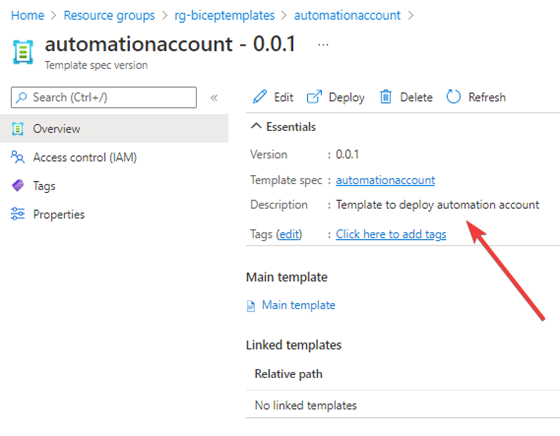The height and width of the screenshot is (436, 560).
Task: Click Deploy in the toolbar
Action: coord(336,97)
